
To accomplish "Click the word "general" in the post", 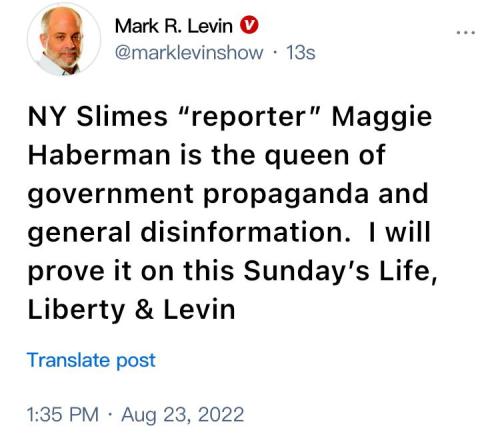I will click(x=79, y=234).
